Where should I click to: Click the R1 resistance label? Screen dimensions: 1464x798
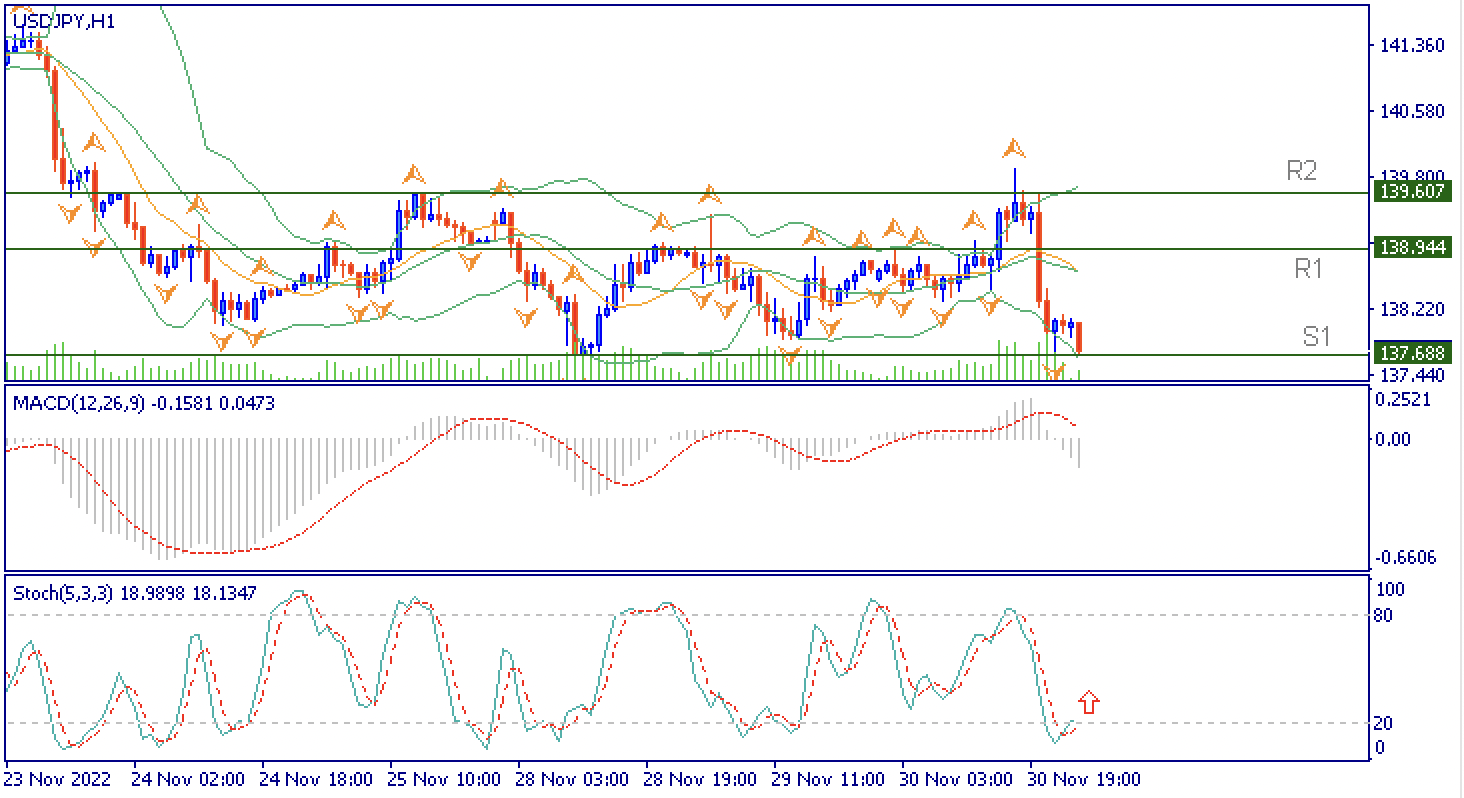pos(1308,268)
